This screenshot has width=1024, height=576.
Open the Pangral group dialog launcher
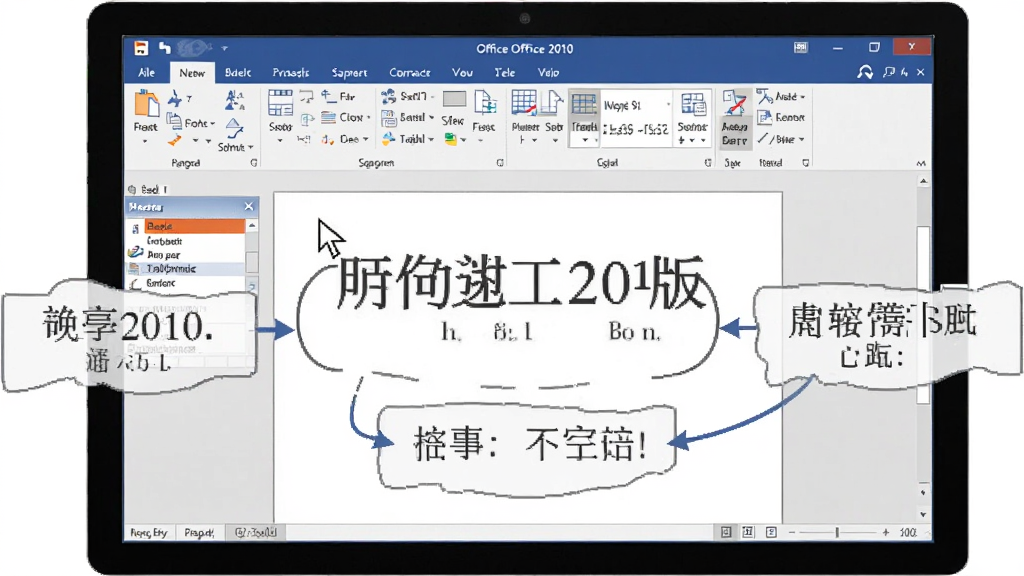[x=253, y=163]
